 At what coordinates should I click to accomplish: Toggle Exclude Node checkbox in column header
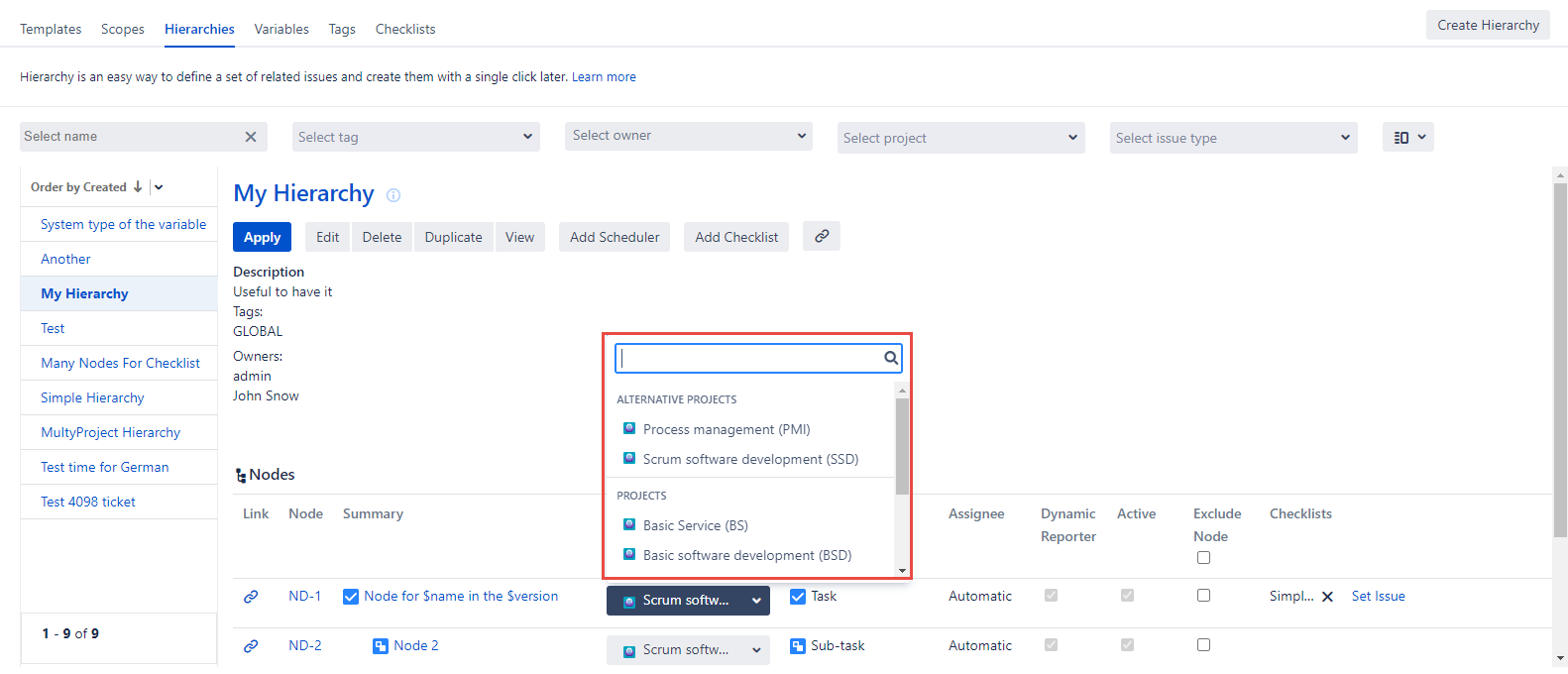[1203, 557]
